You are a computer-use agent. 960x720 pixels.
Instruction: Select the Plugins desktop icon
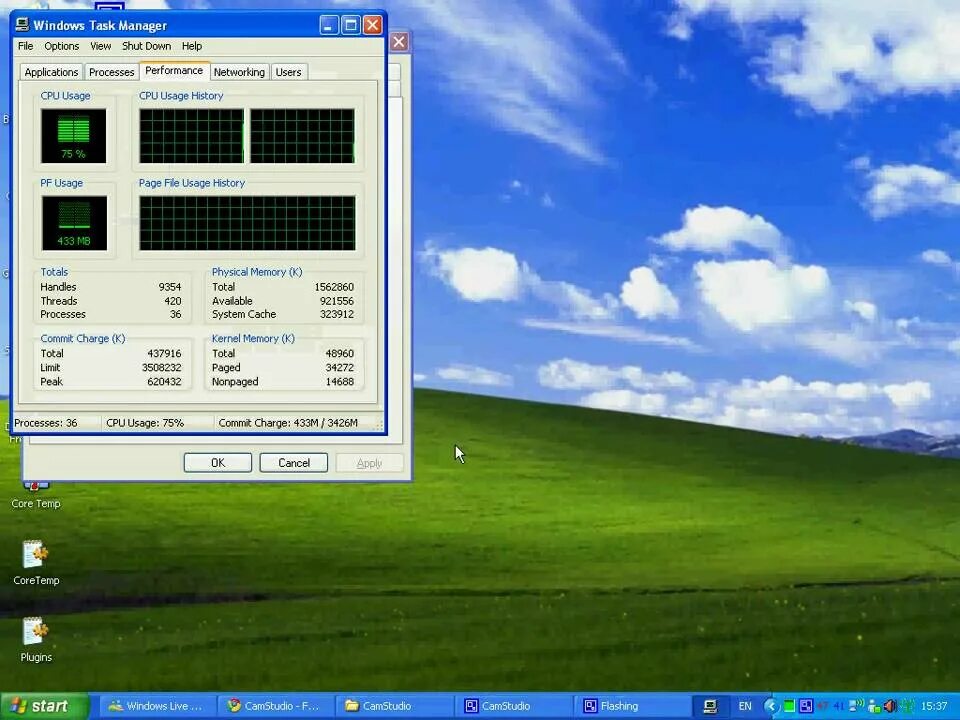click(x=36, y=640)
